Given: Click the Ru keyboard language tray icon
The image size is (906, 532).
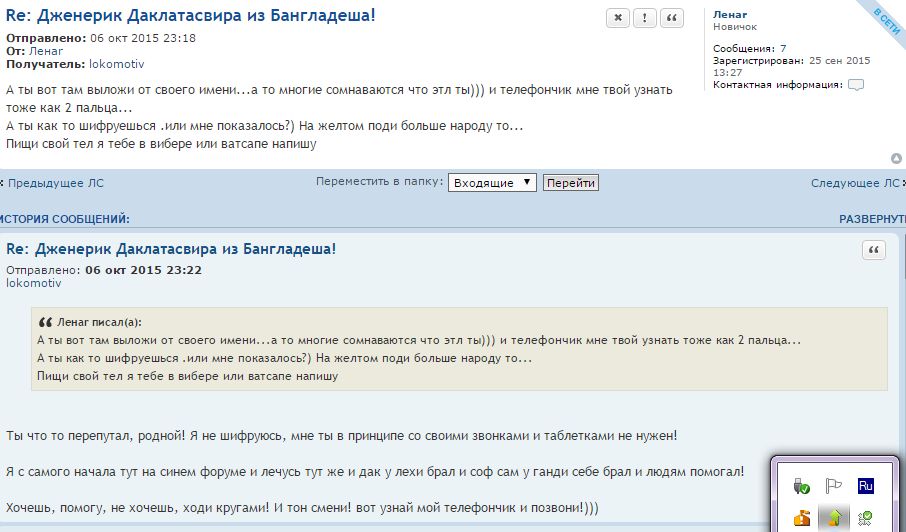Looking at the screenshot, I should pos(866,486).
